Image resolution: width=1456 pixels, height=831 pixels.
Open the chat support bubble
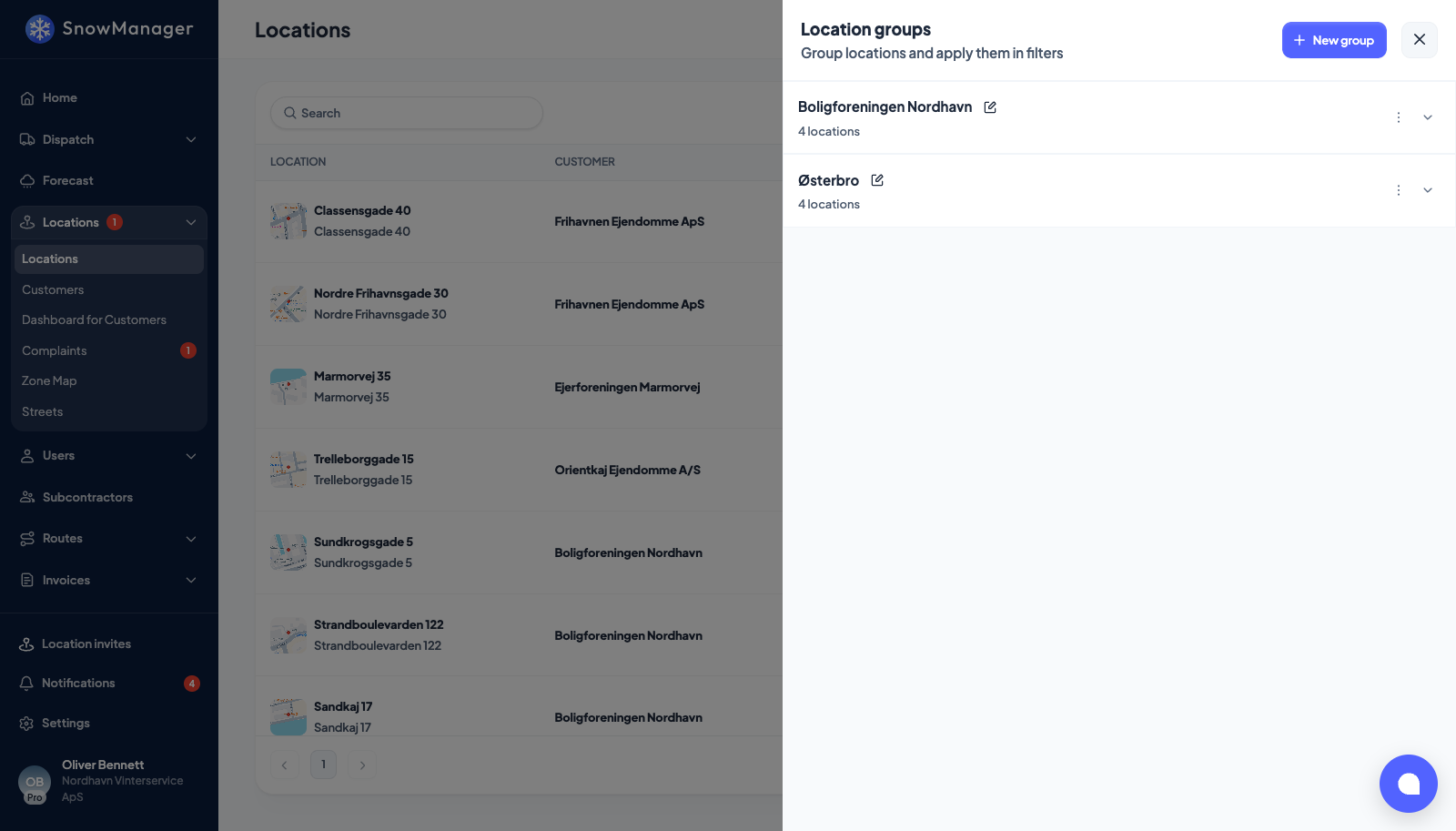[1408, 784]
